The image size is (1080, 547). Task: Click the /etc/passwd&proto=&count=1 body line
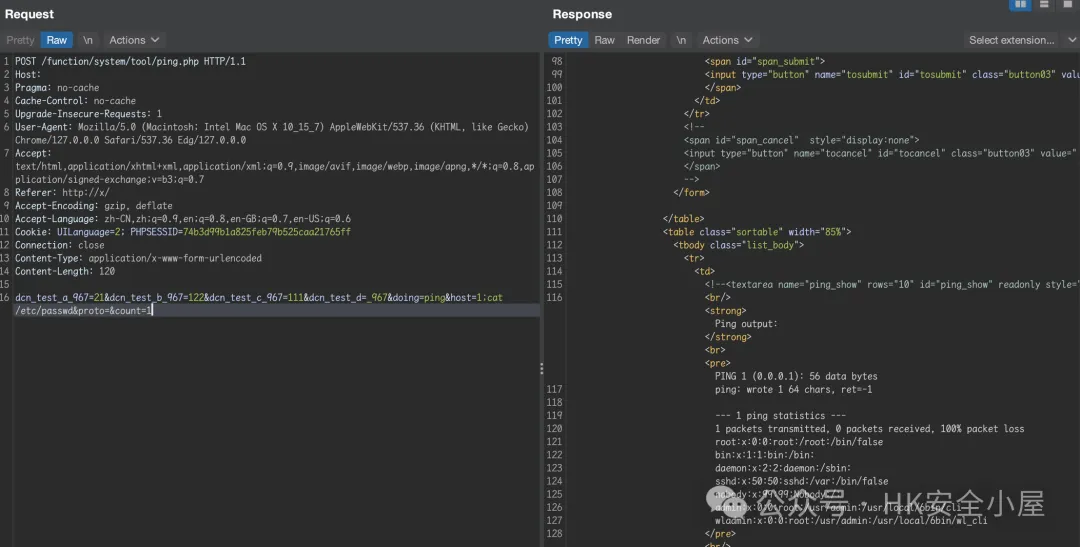click(83, 311)
